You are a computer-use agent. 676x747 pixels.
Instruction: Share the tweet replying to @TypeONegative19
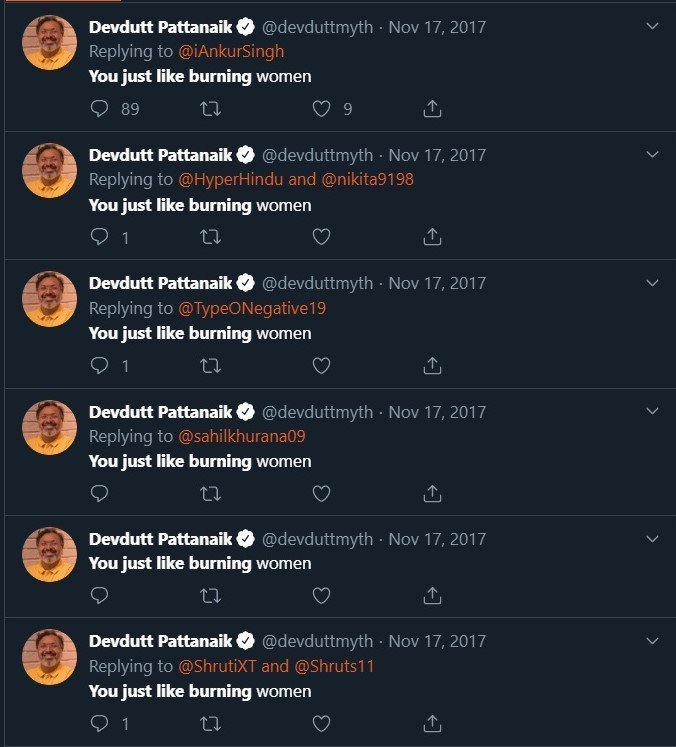(x=432, y=365)
